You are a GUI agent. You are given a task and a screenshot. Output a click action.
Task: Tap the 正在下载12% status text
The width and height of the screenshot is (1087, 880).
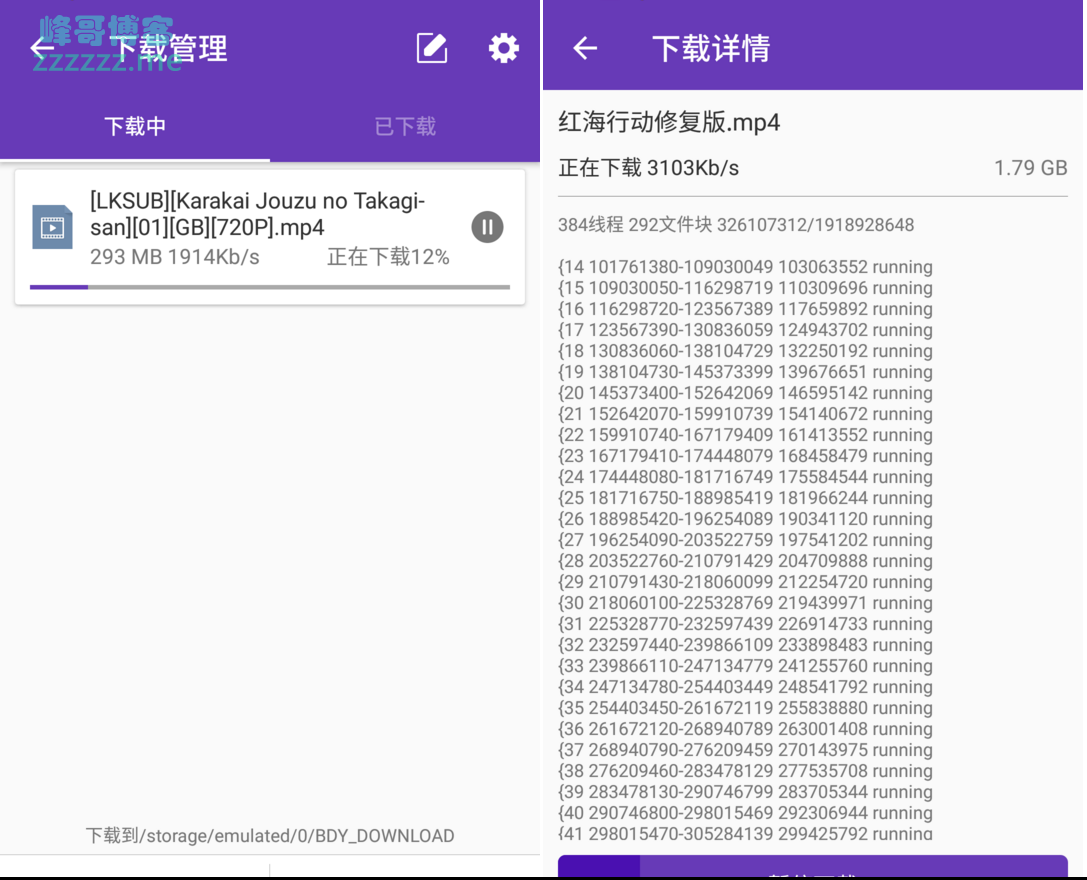pyautogui.click(x=388, y=257)
